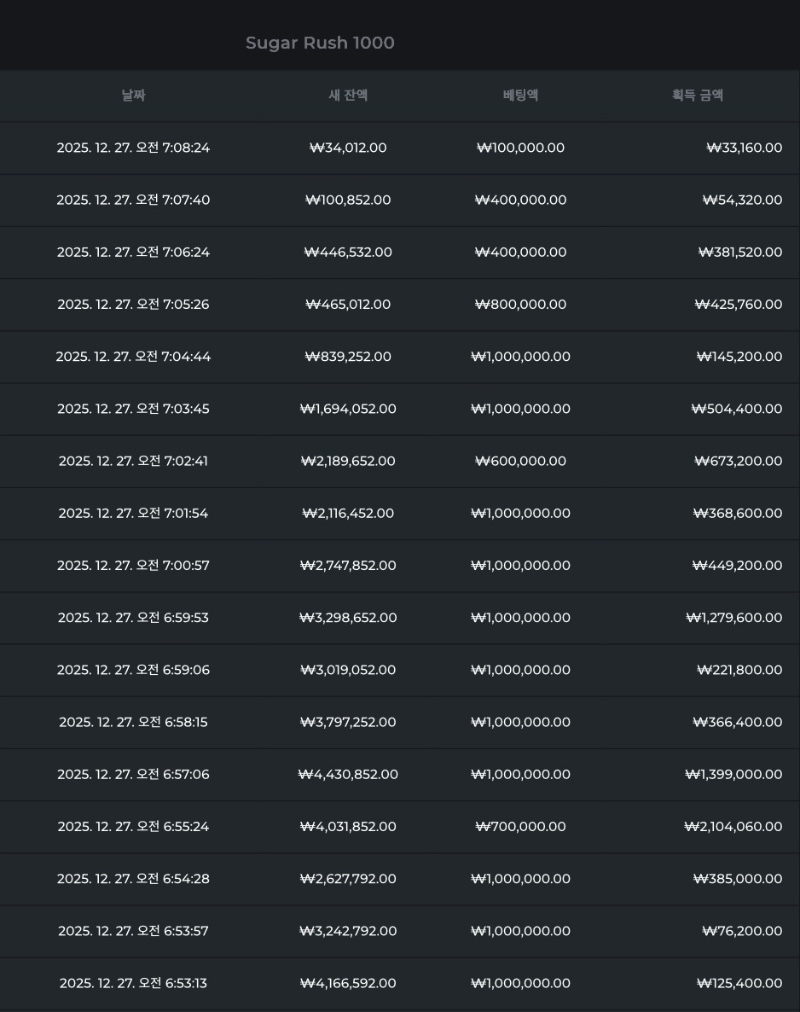Click the 획득 금액 column header
Image resolution: width=800 pixels, height=1012 pixels.
[x=697, y=96]
